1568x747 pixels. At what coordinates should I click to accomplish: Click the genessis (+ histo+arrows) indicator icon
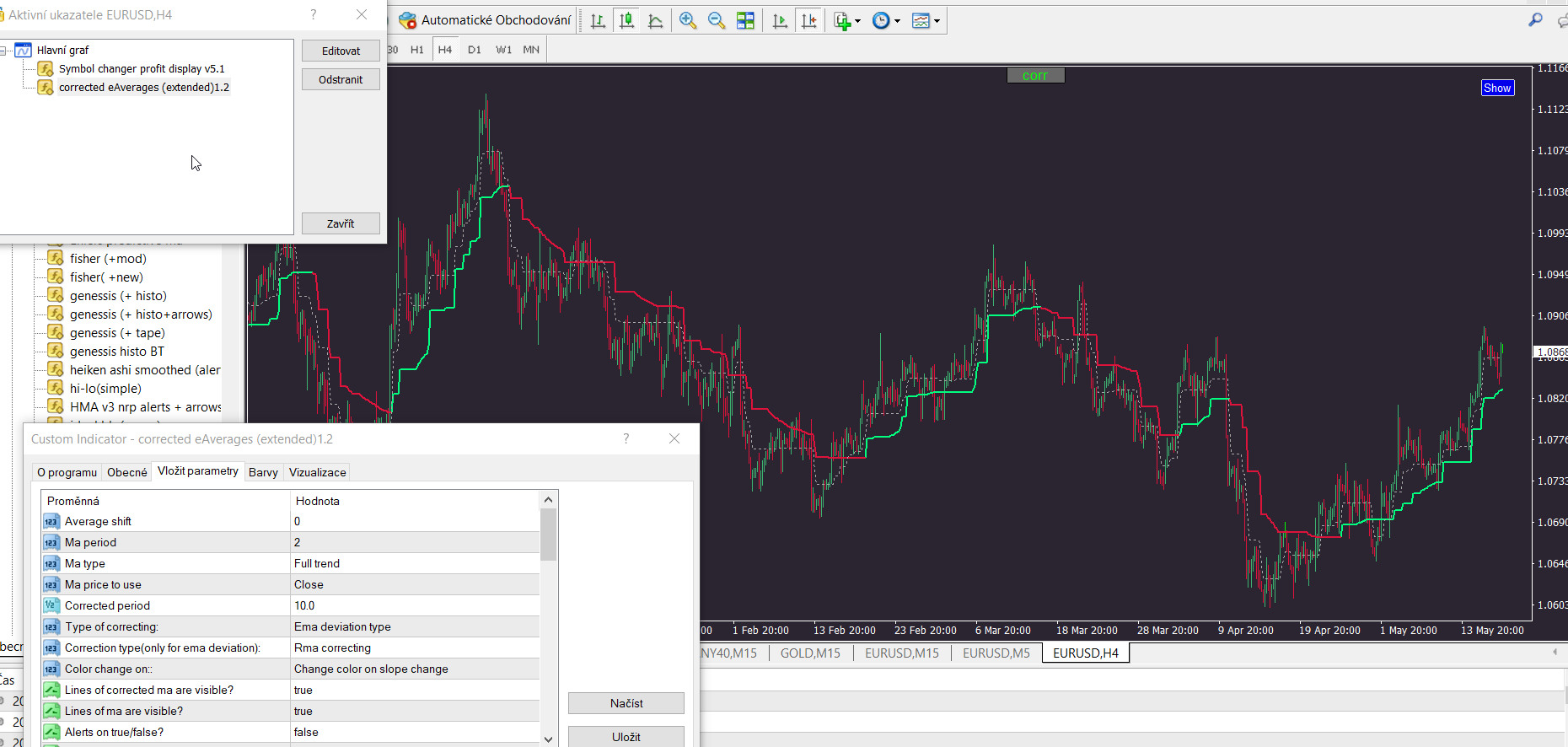(x=56, y=314)
